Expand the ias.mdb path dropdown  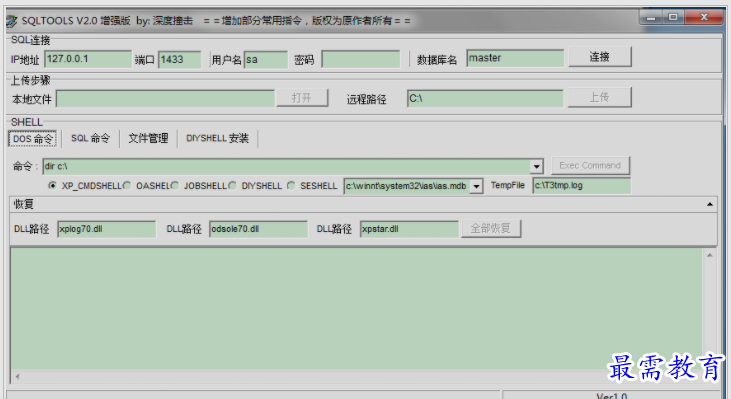click(x=476, y=186)
